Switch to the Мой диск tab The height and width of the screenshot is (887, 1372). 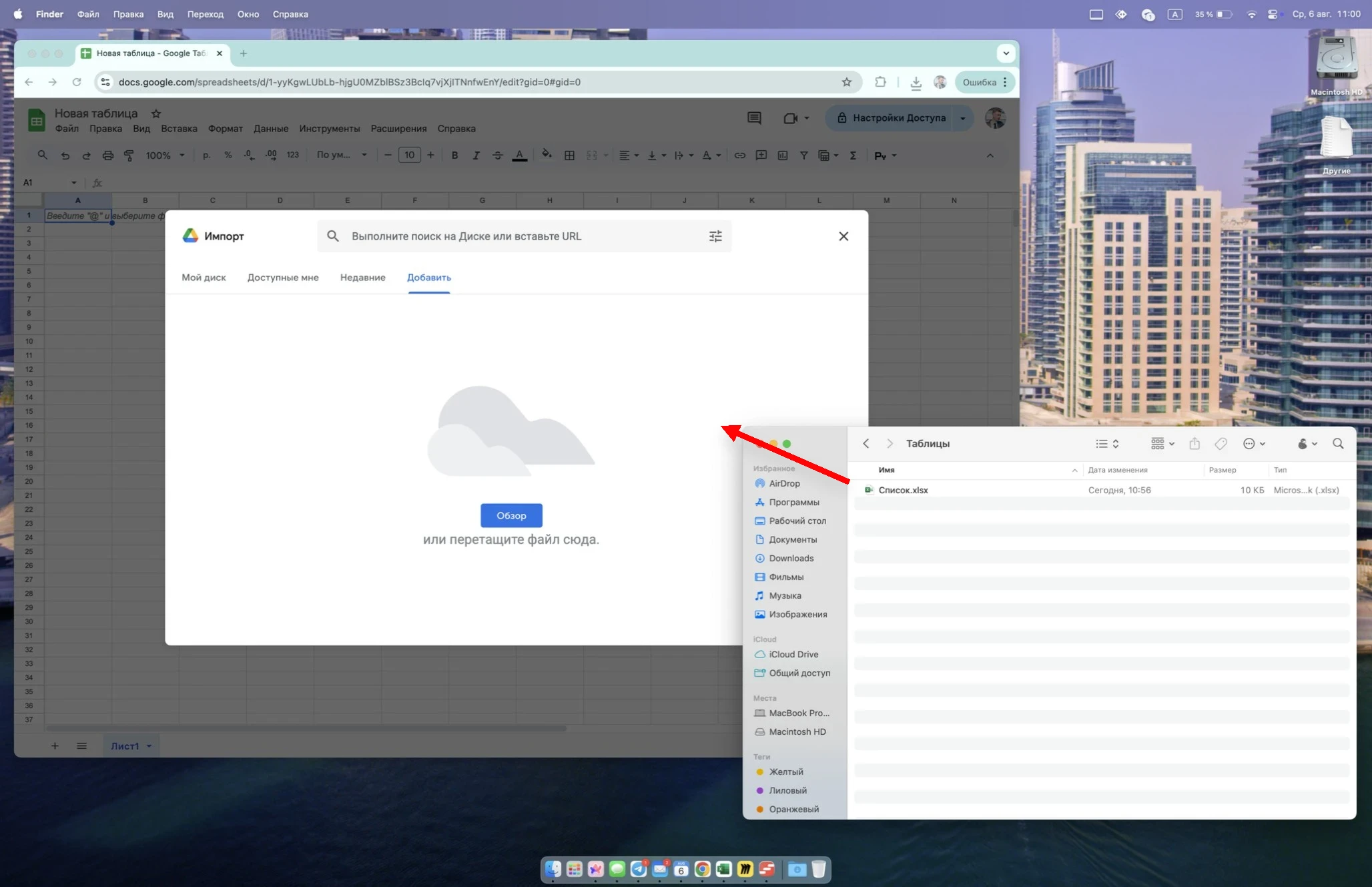(204, 278)
